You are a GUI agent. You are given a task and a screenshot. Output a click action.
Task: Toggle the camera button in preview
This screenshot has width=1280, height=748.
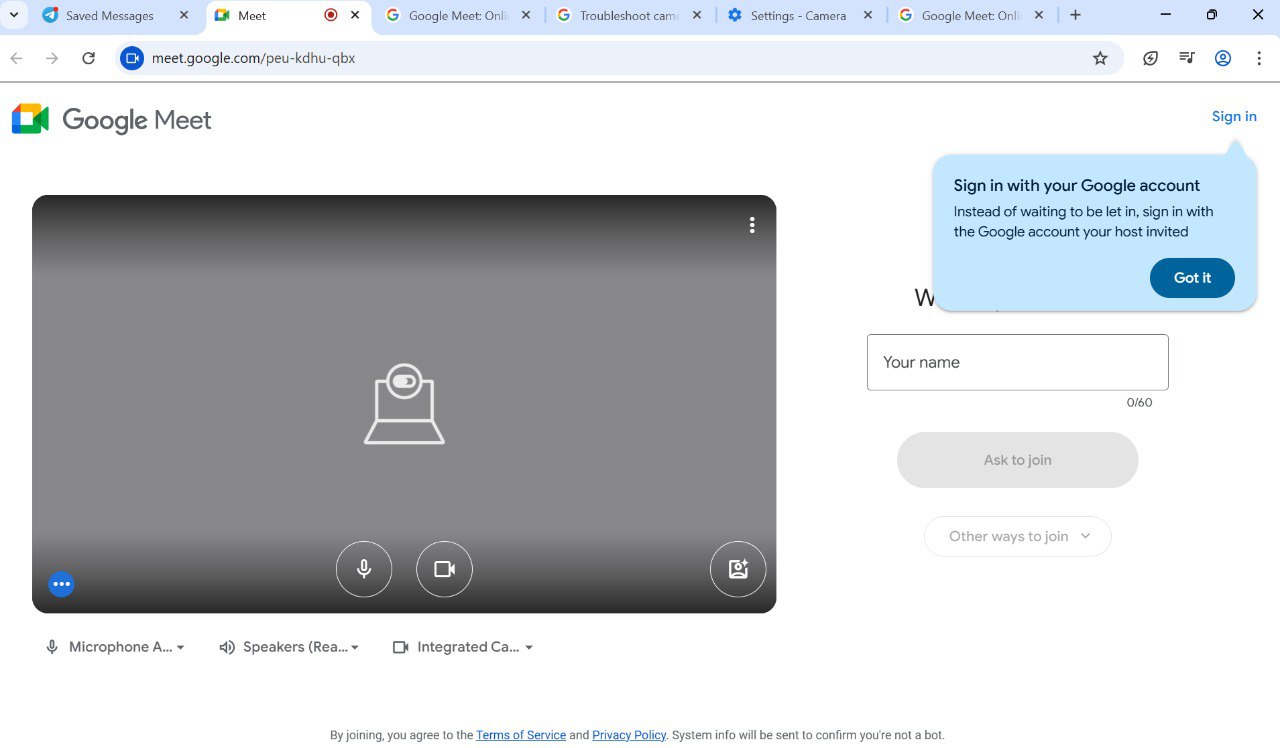(444, 569)
